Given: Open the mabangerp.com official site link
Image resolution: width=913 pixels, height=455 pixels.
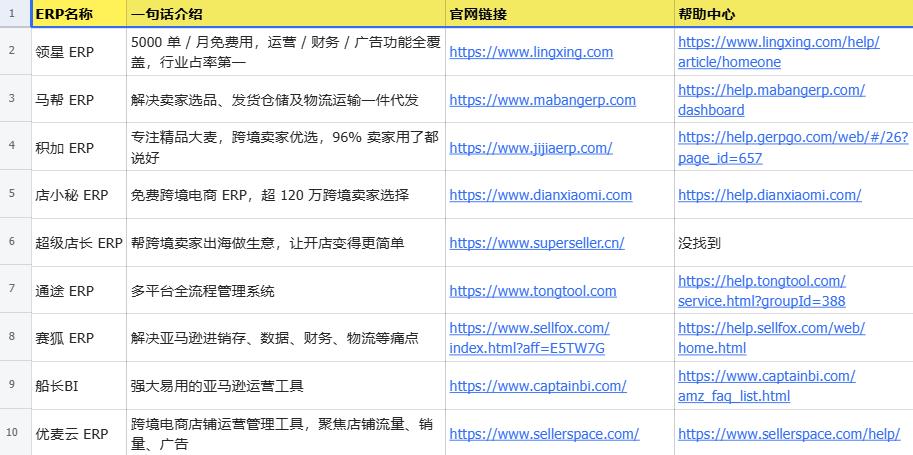Looking at the screenshot, I should click(543, 100).
